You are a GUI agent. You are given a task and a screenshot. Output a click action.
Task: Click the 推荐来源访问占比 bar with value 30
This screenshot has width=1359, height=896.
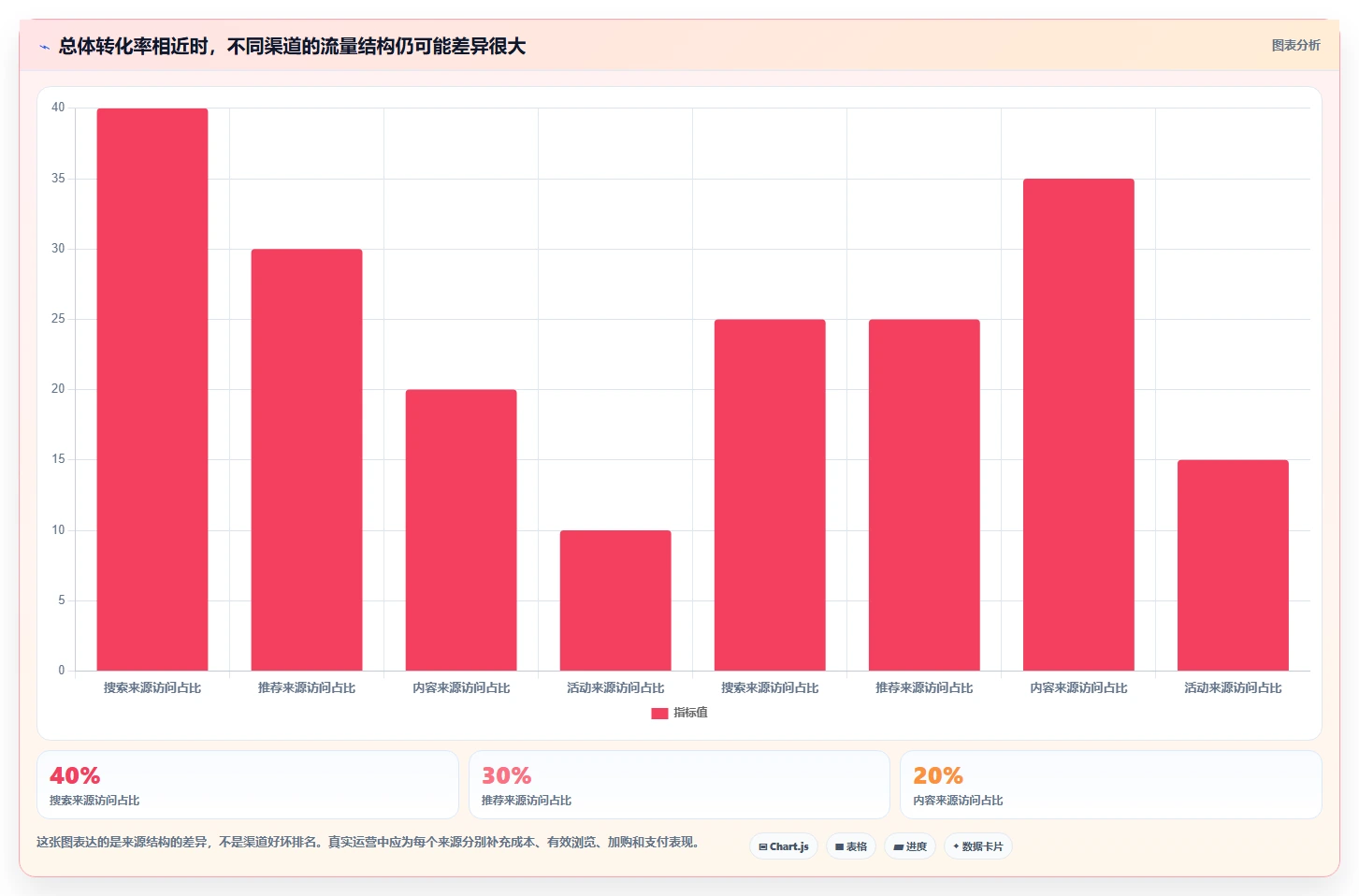(307, 459)
